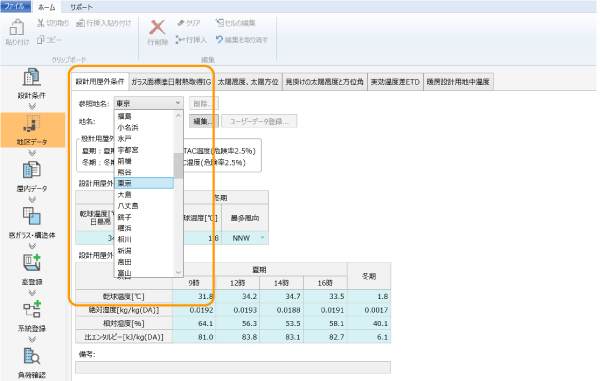This screenshot has width=600, height=381.
Task: Choose 前橋 from the location list
Action: [x=144, y=161]
